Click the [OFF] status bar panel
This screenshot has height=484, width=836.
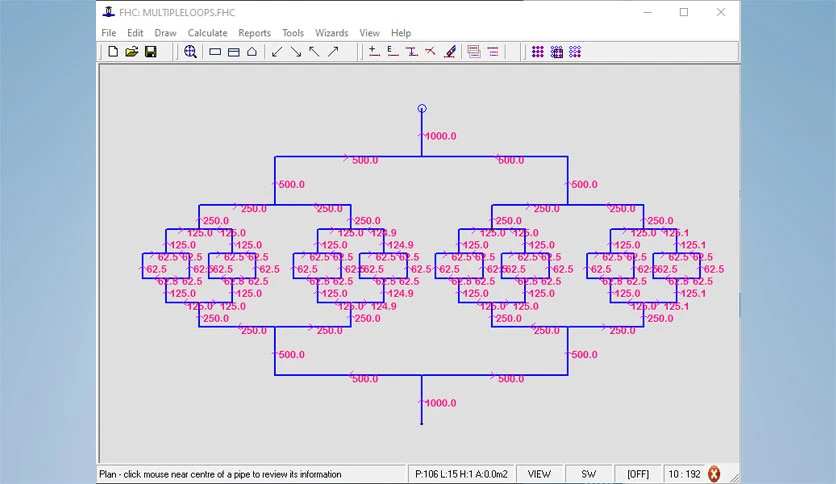point(638,474)
